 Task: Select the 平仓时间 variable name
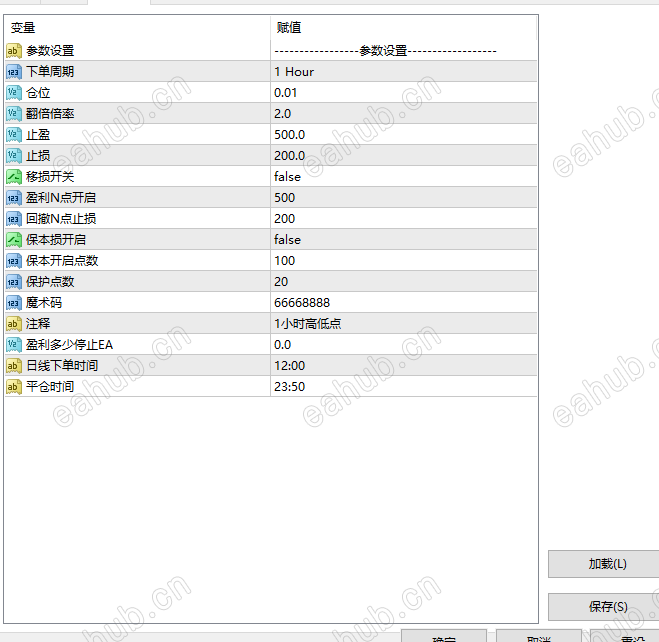pos(50,387)
